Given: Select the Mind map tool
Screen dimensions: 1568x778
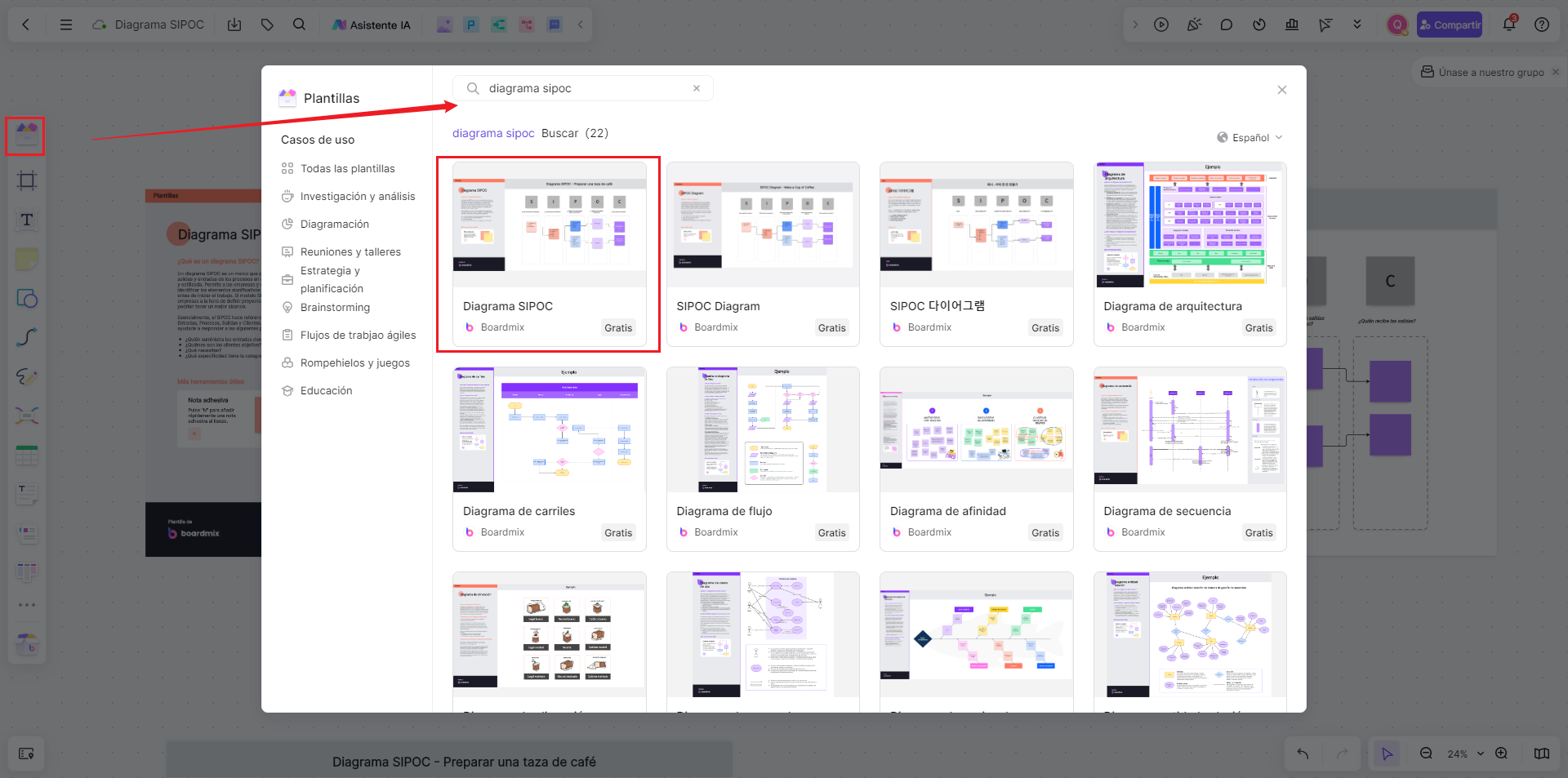Looking at the screenshot, I should [x=26, y=416].
